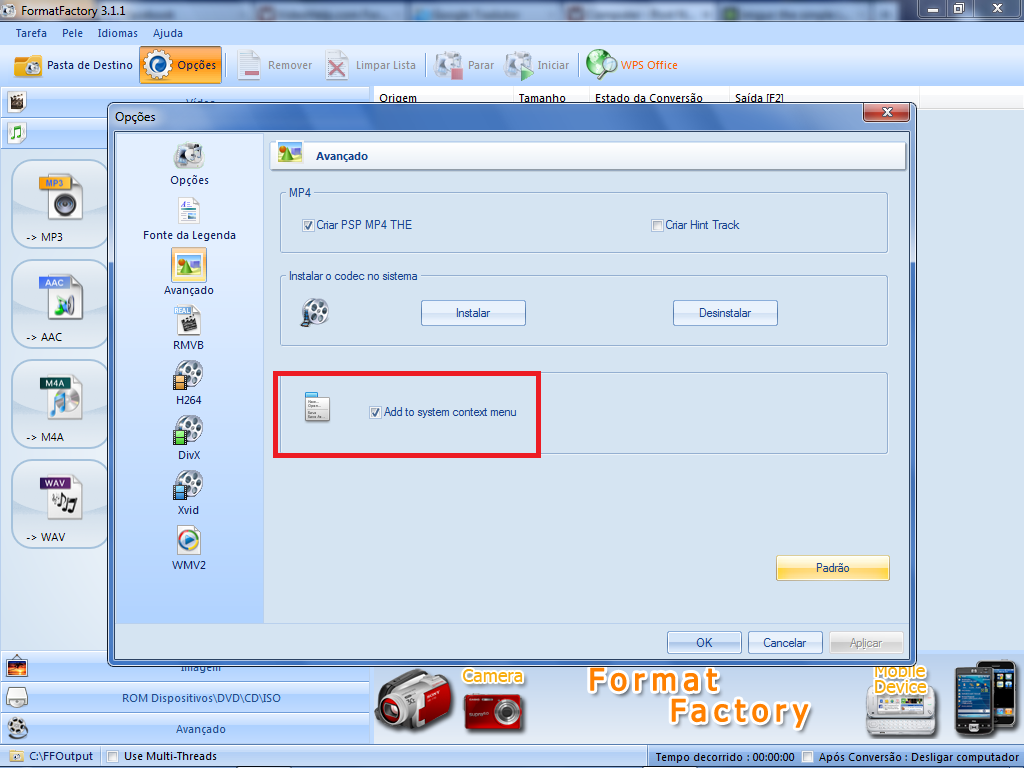Select the H264 settings category
Image resolution: width=1024 pixels, height=768 pixels.
point(189,383)
